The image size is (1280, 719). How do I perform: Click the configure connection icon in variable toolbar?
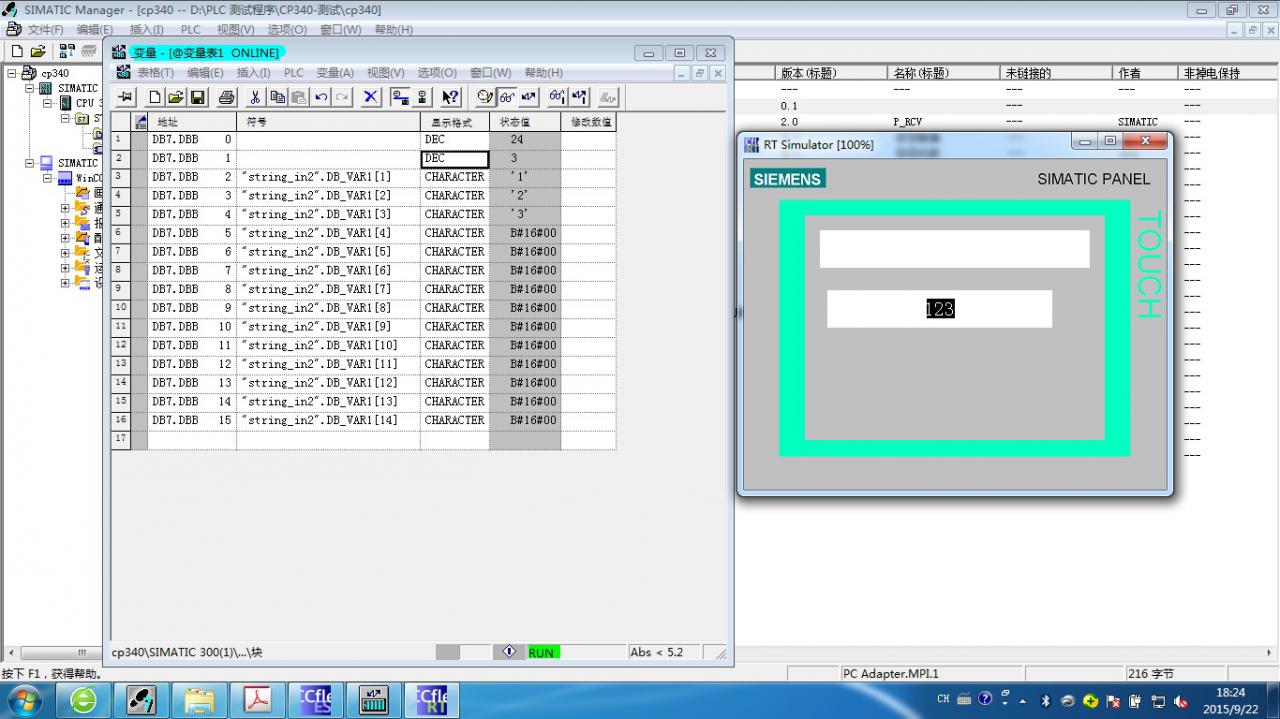click(x=400, y=97)
